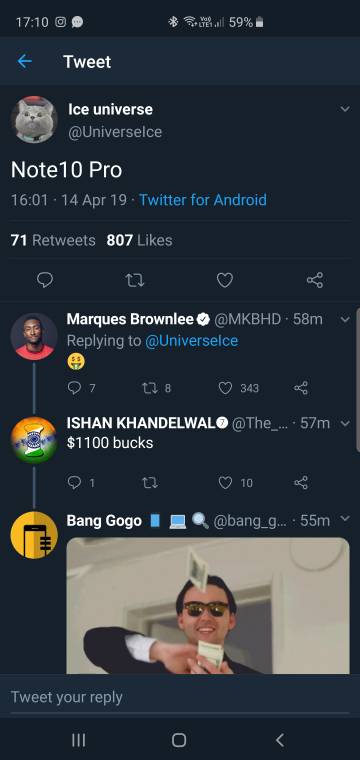This screenshot has width=360, height=760.
Task: Tap the Tweet your reply field
Action: coord(180,697)
